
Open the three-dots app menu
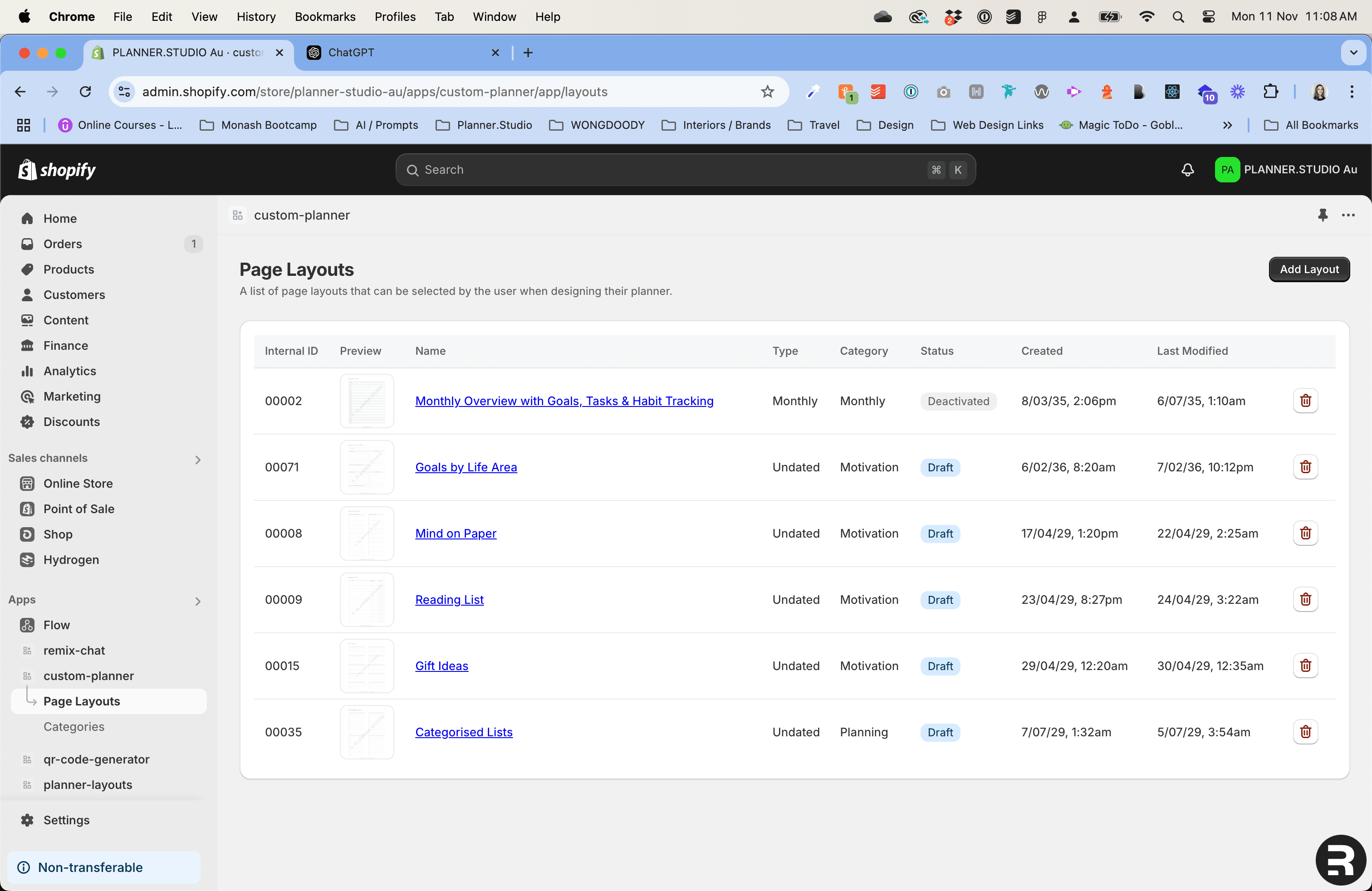click(x=1348, y=215)
